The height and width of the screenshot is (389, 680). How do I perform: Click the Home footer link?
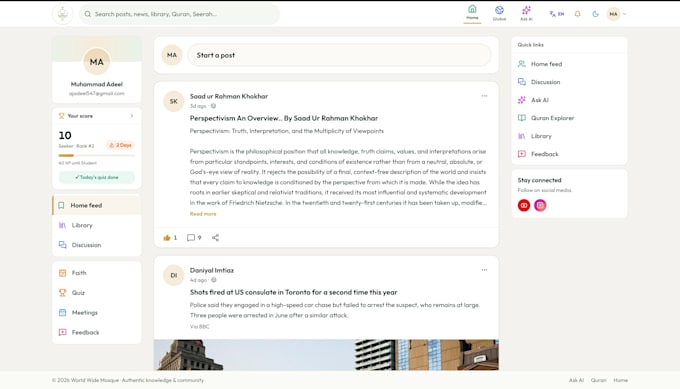click(x=621, y=380)
